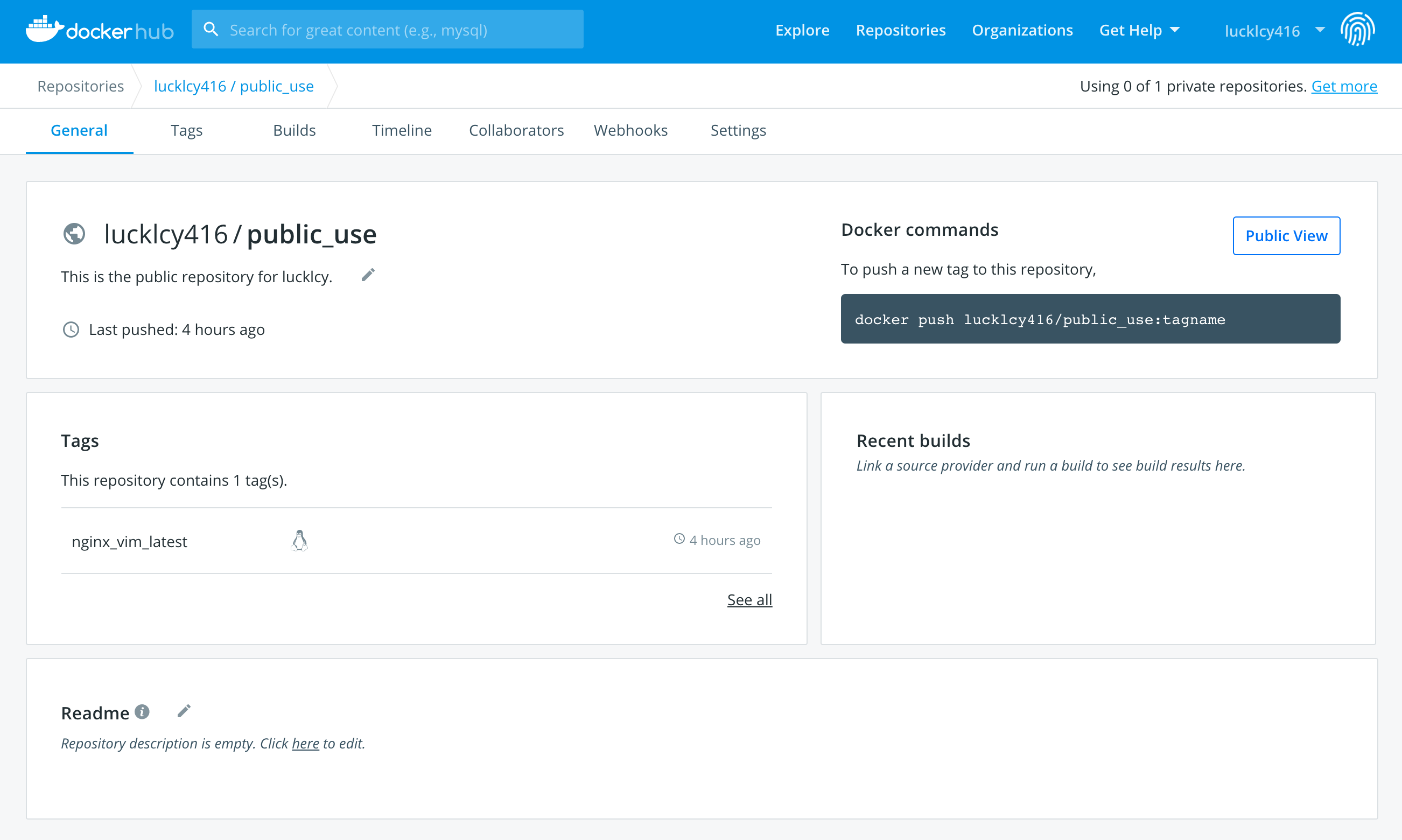This screenshot has width=1402, height=840.
Task: Select the nginx_vim_latest tag name
Action: coord(129,541)
